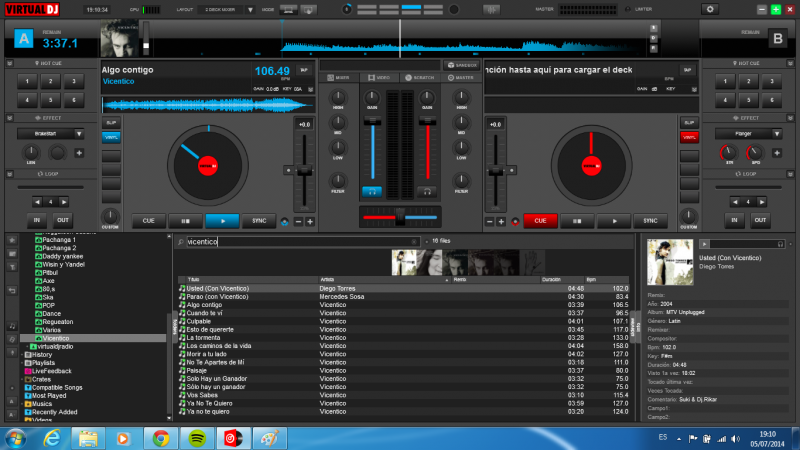The image size is (800, 450).
Task: Turn deck B Filter knob
Action: [461, 180]
